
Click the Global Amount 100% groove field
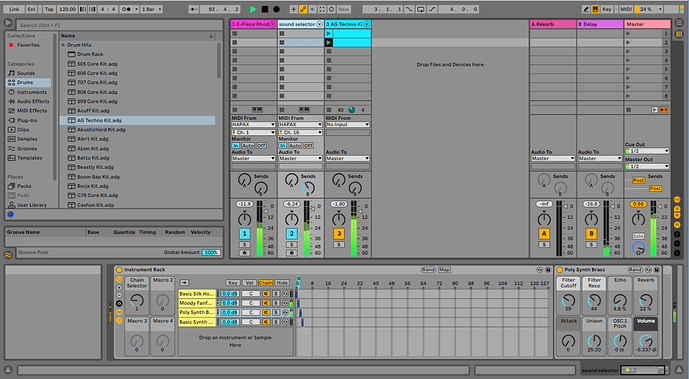click(x=210, y=253)
